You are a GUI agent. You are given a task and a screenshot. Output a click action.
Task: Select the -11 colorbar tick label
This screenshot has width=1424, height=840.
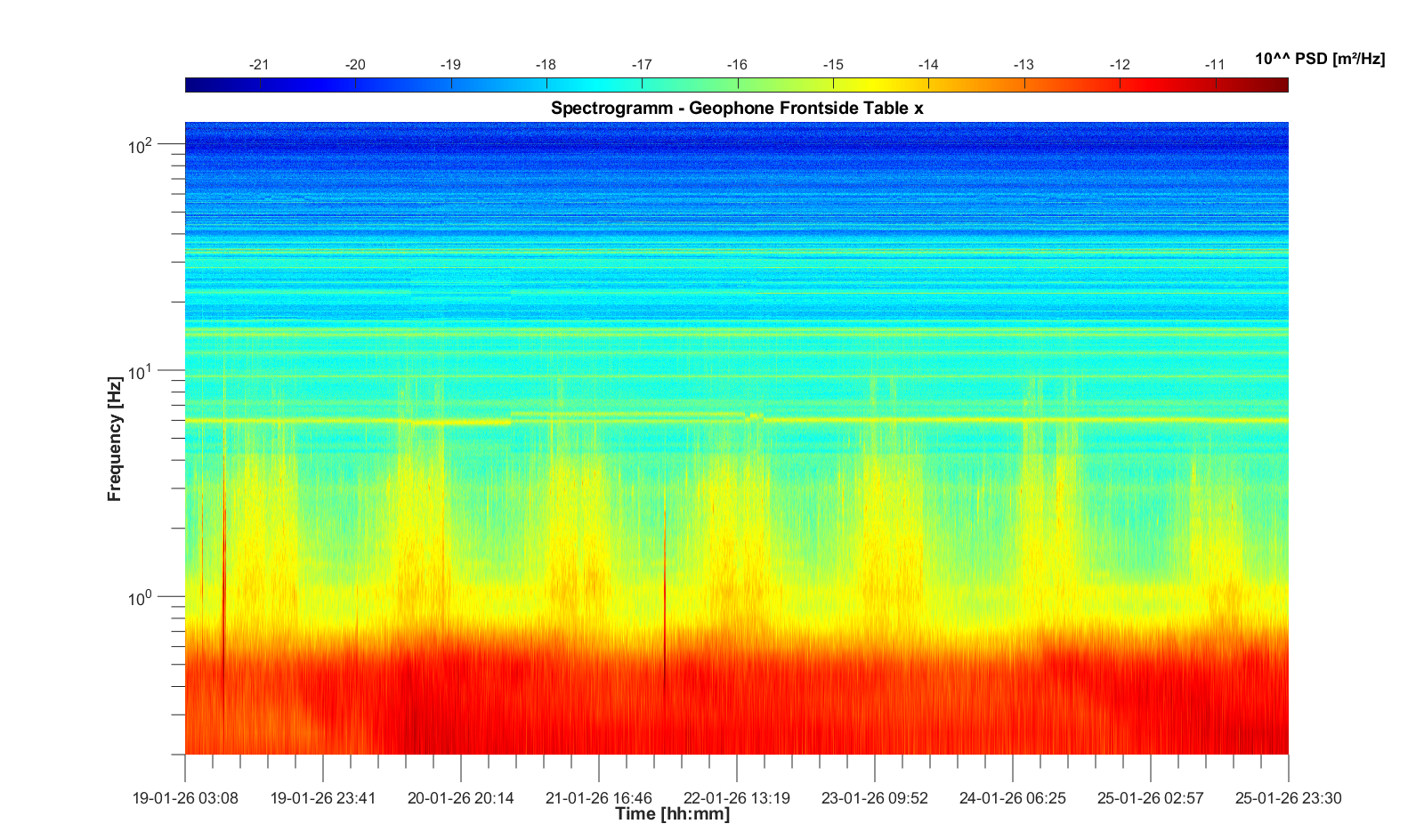(1215, 65)
